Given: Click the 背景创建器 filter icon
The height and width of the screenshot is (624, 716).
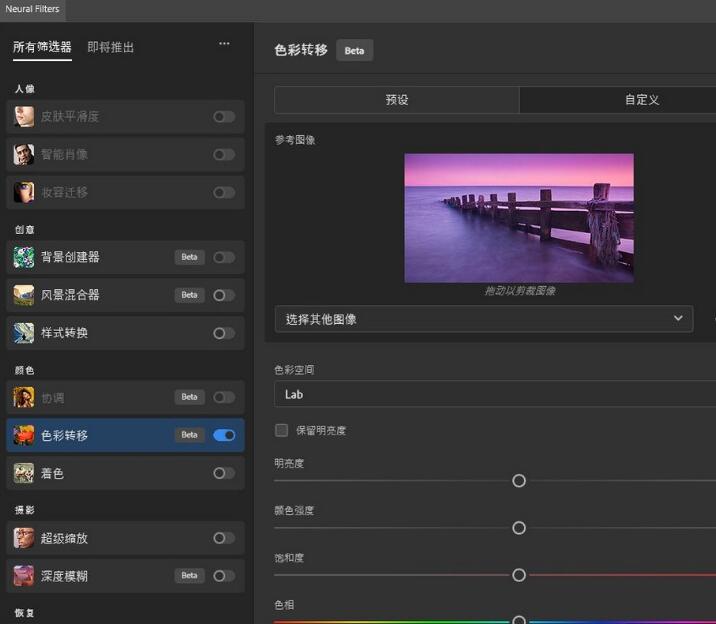Looking at the screenshot, I should coord(24,257).
